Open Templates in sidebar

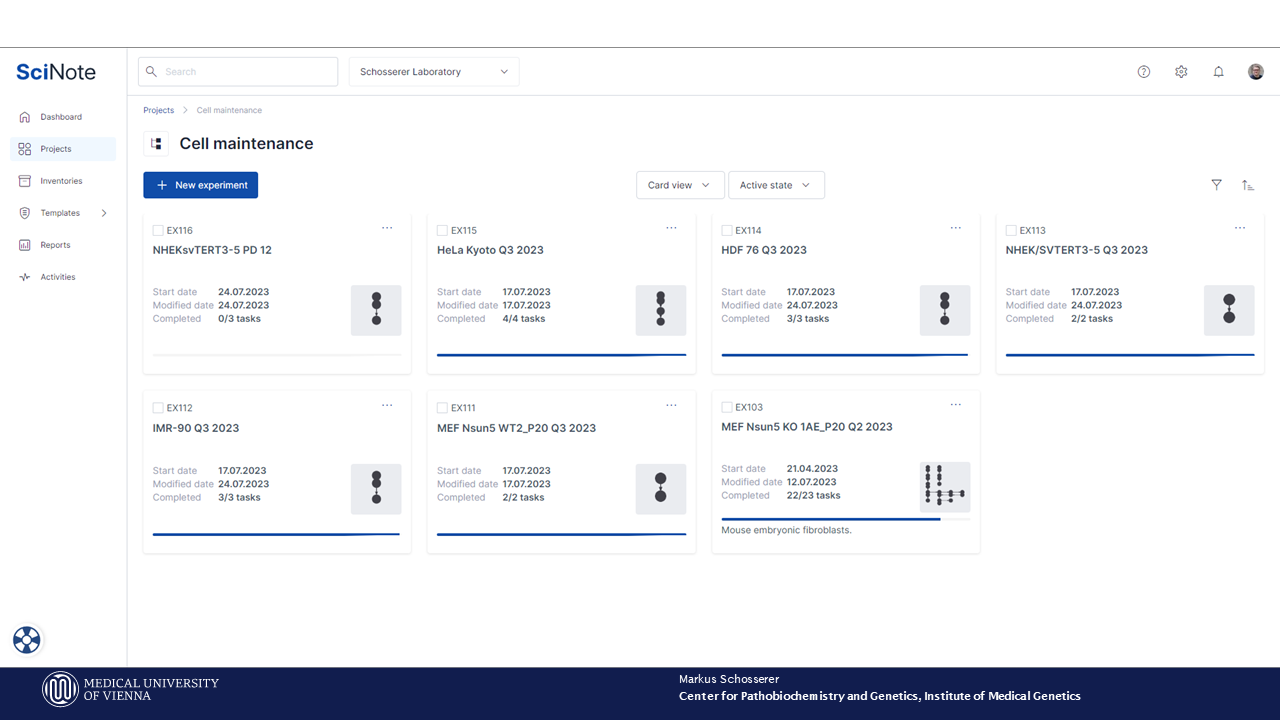(x=63, y=213)
